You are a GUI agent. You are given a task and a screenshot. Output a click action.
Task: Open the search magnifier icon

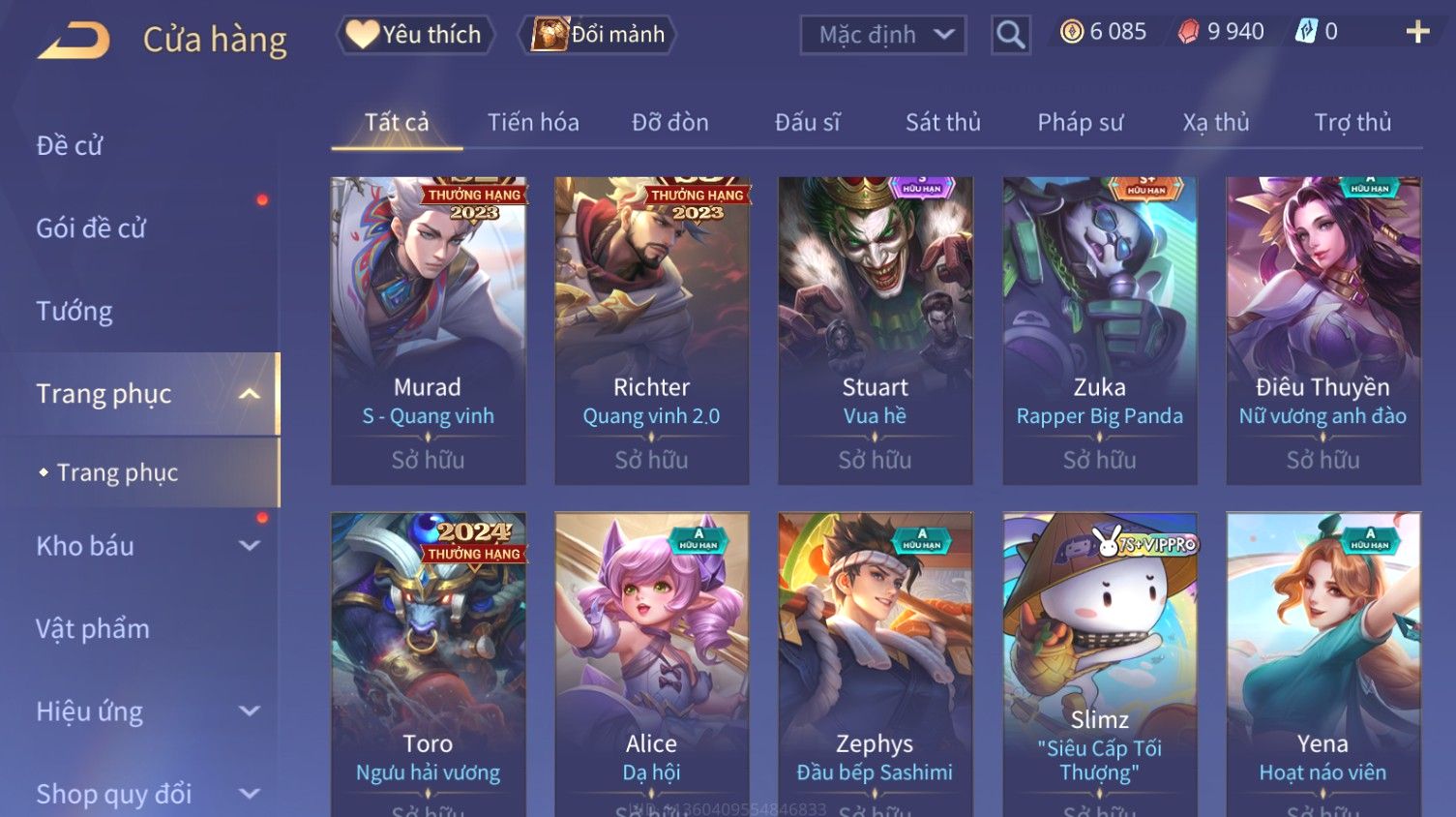tap(1010, 35)
